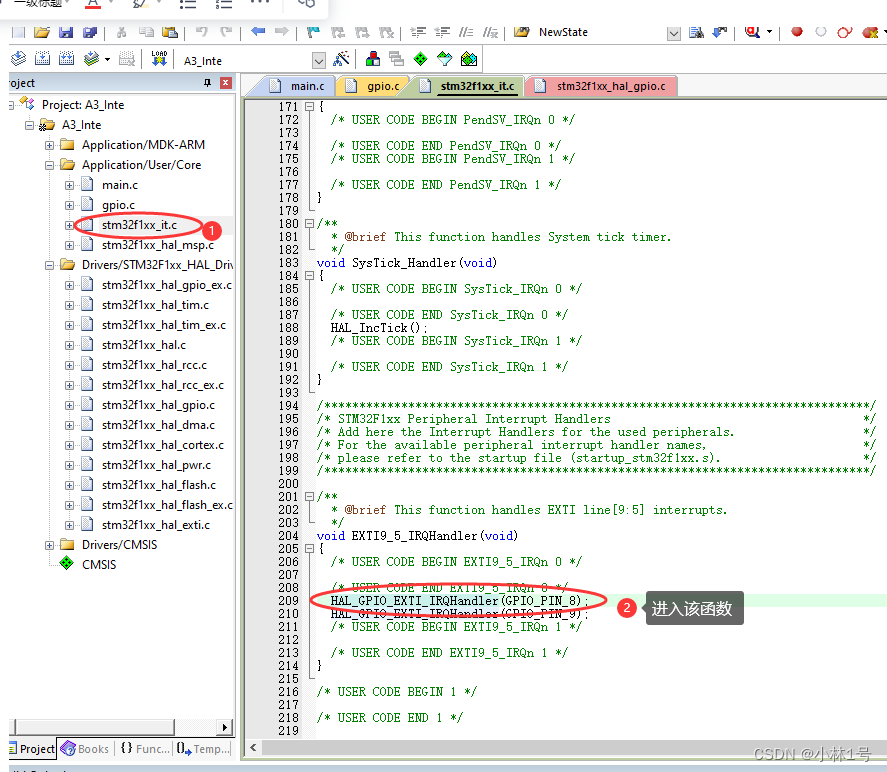The width and height of the screenshot is (887, 772).
Task: Open the A3_Inte target dropdown
Action: click(319, 60)
